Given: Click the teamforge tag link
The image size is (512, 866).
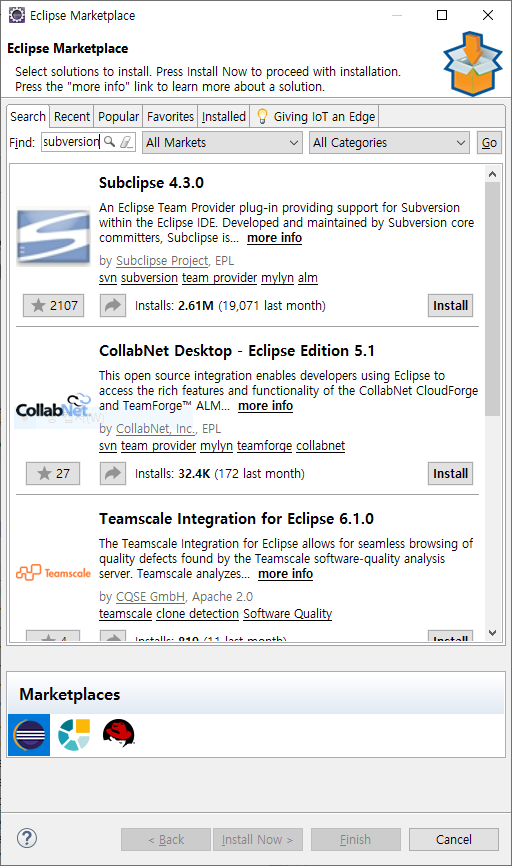Looking at the screenshot, I should tap(265, 446).
